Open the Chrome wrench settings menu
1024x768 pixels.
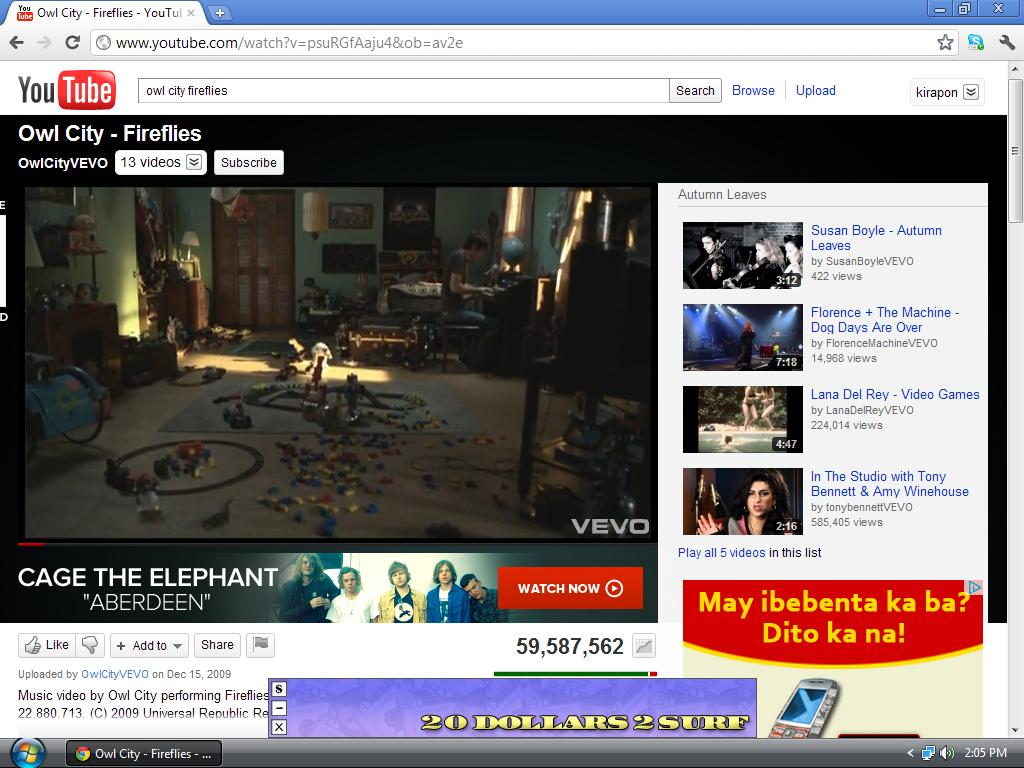coord(1006,43)
